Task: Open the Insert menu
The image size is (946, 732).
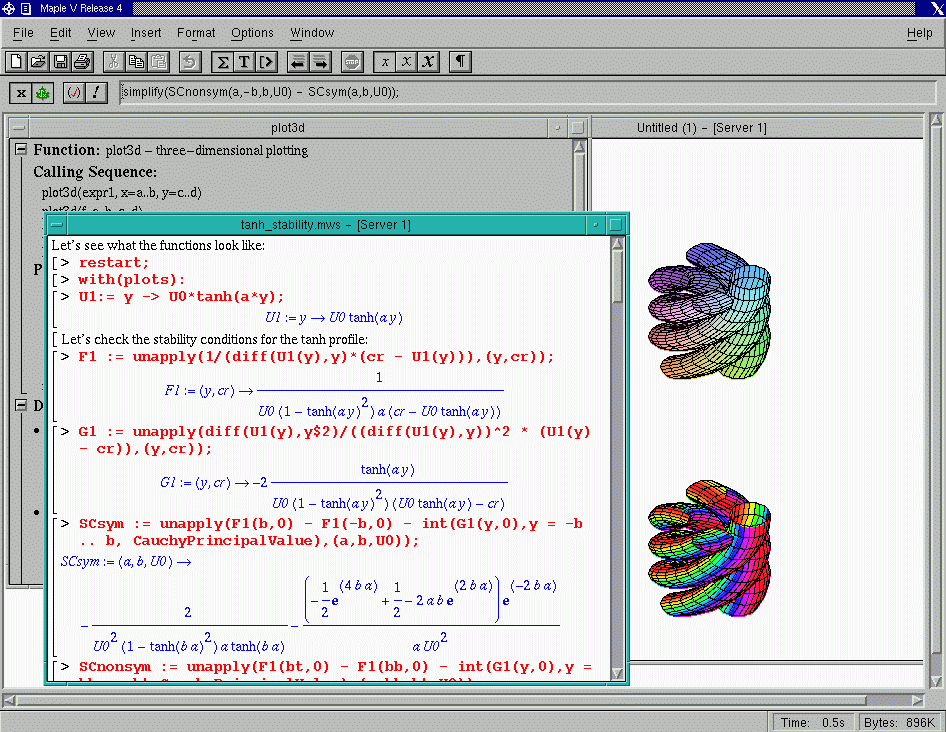Action: [x=146, y=33]
